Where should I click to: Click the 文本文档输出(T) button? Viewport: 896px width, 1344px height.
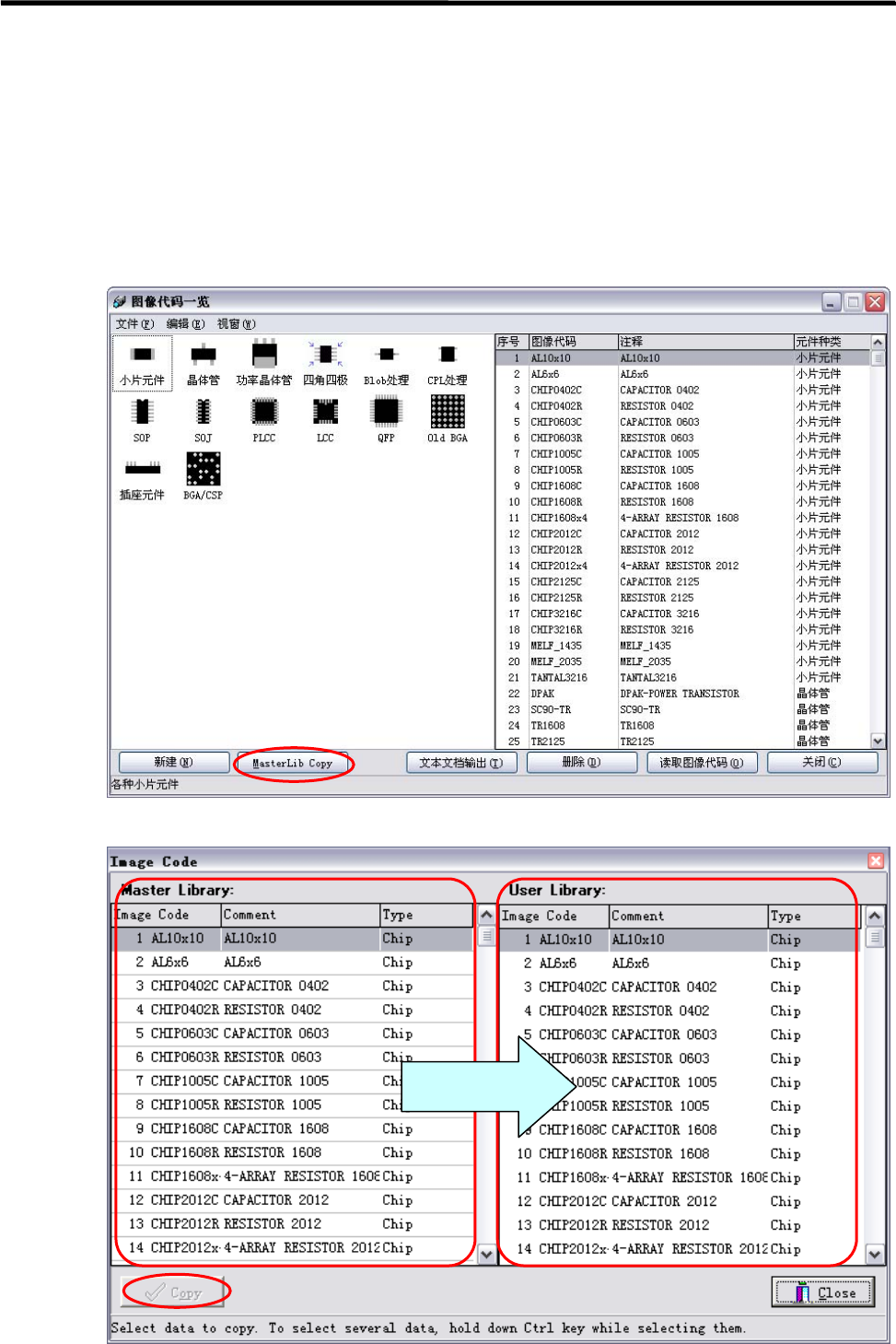[461, 763]
